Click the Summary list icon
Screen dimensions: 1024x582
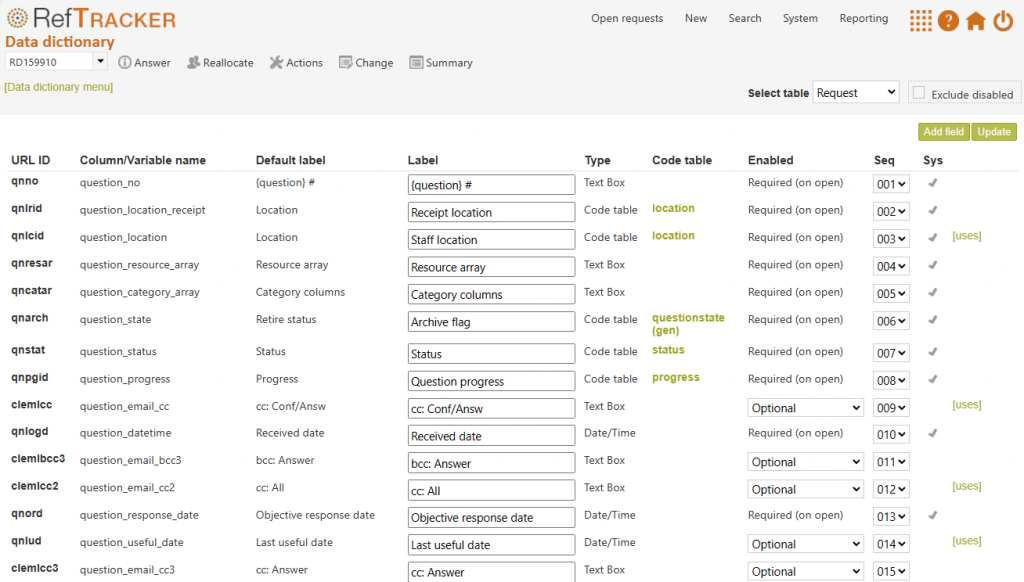[x=416, y=62]
